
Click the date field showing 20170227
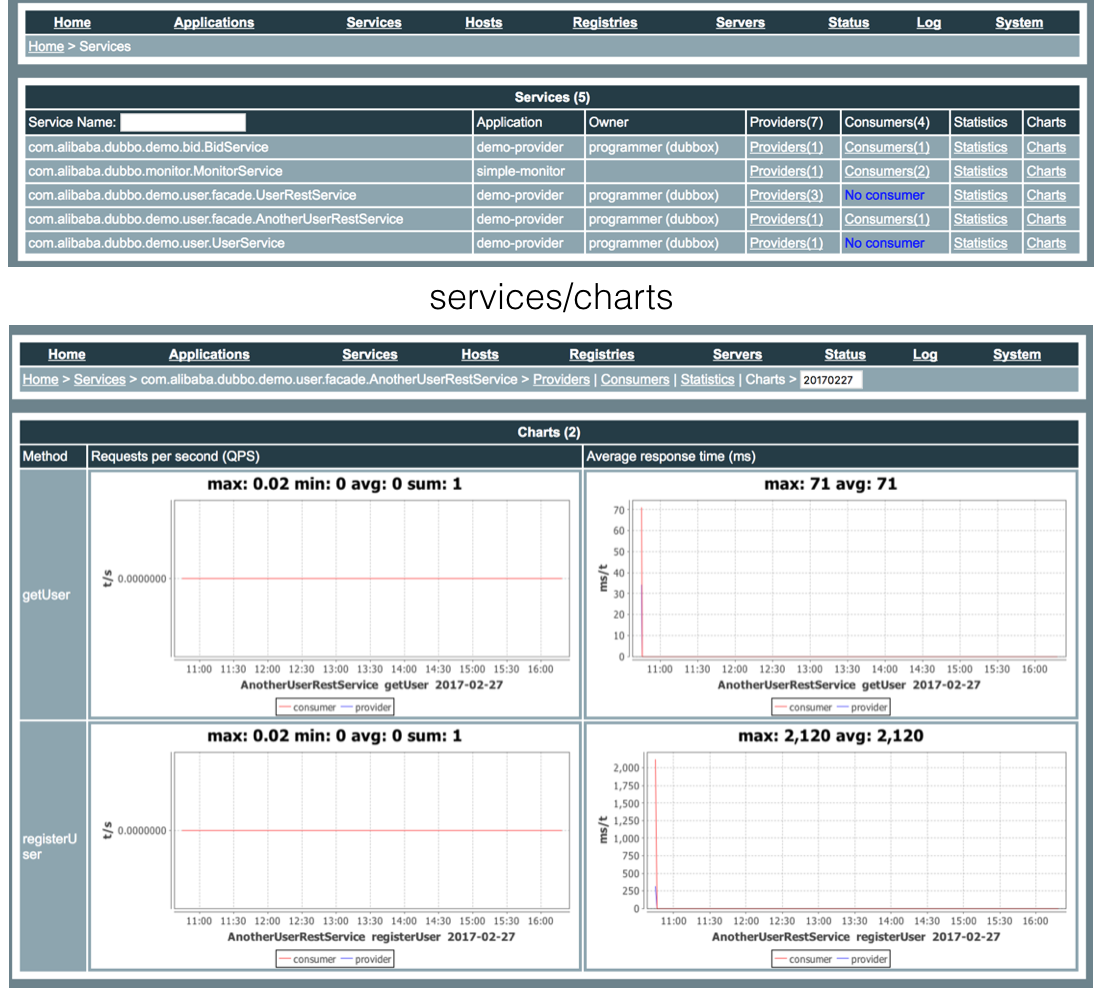(831, 380)
